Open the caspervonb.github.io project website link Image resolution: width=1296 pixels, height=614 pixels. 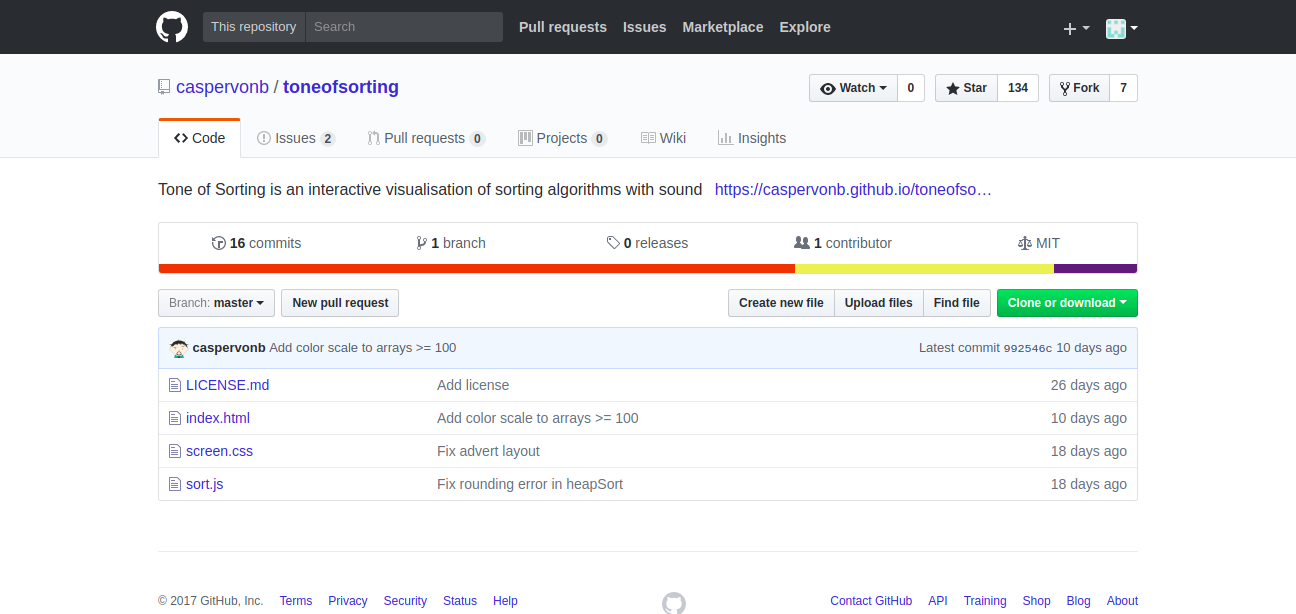pos(853,189)
